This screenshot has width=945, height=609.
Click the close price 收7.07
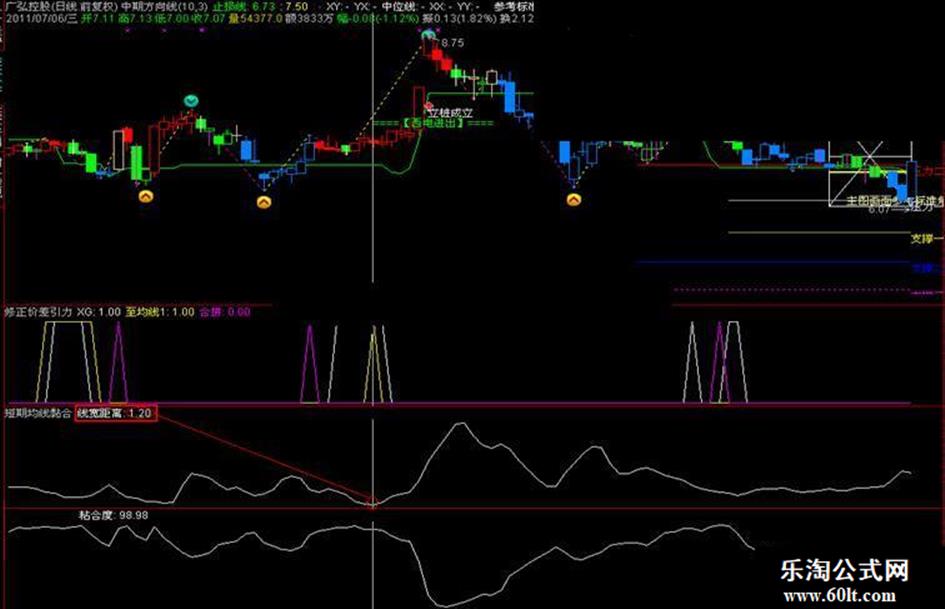point(209,18)
